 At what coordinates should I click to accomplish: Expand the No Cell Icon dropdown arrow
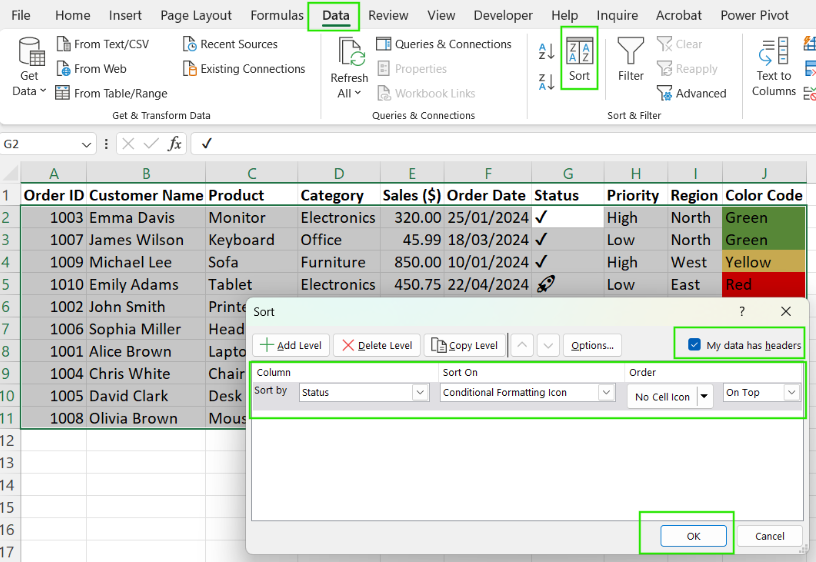704,397
